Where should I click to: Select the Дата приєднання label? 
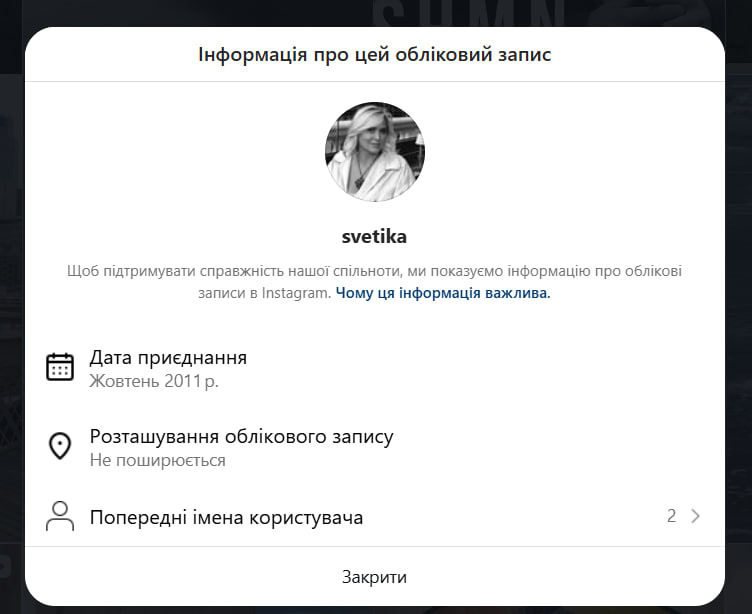point(168,357)
